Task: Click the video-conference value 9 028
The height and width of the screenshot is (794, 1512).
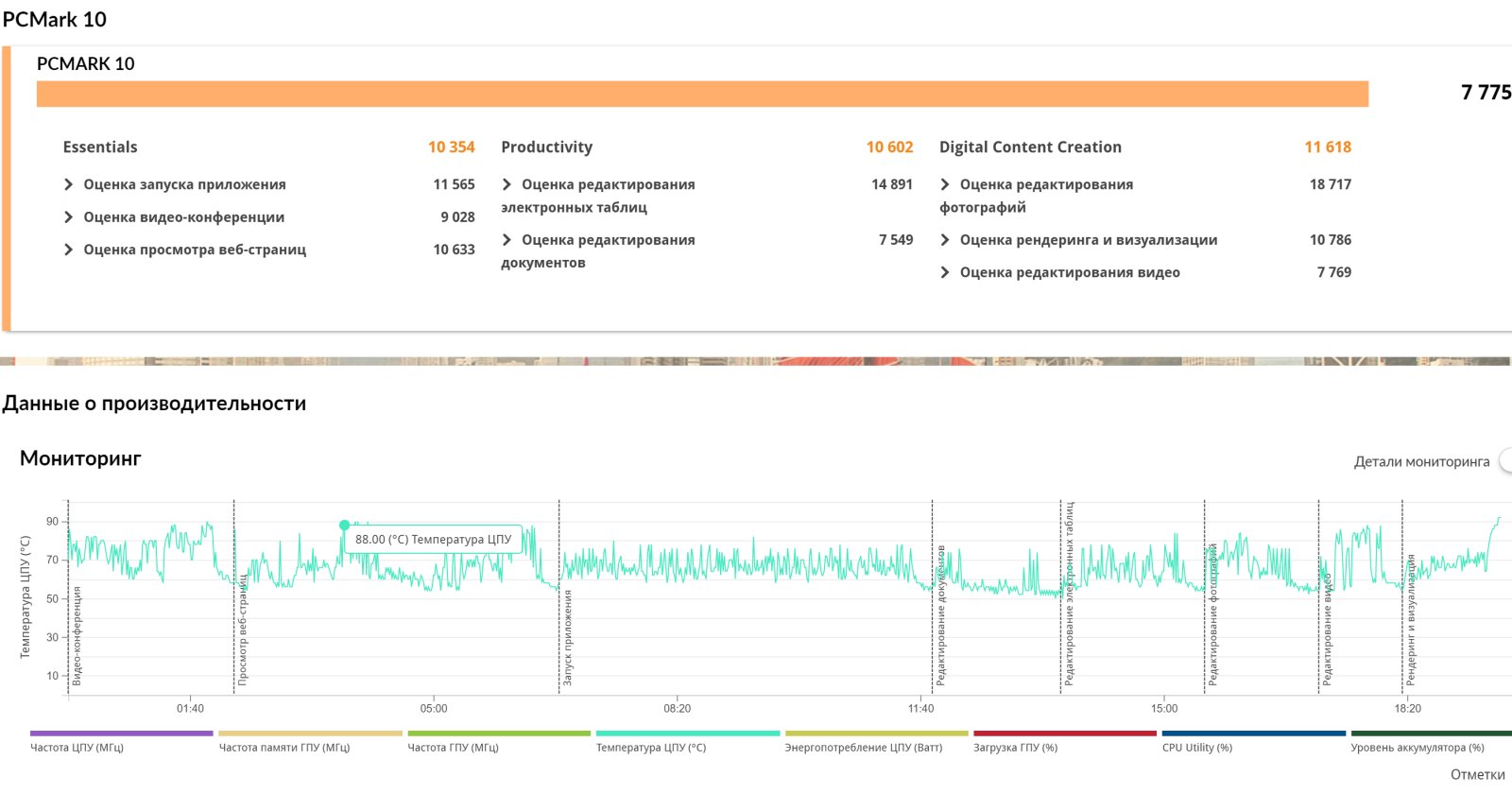Action: click(458, 217)
